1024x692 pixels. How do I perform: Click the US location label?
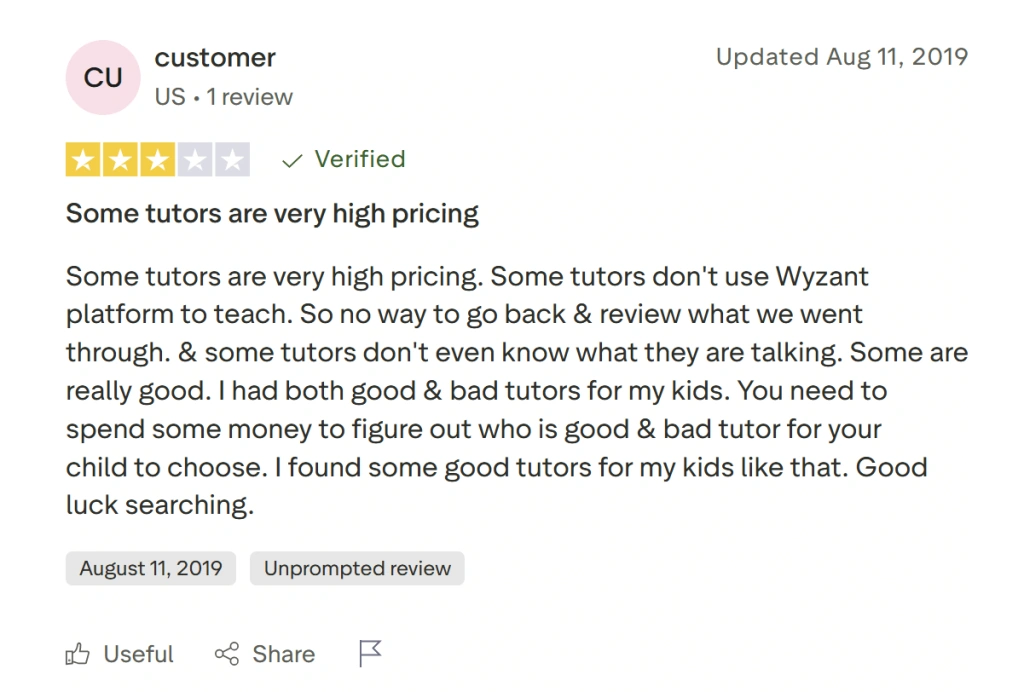click(170, 96)
